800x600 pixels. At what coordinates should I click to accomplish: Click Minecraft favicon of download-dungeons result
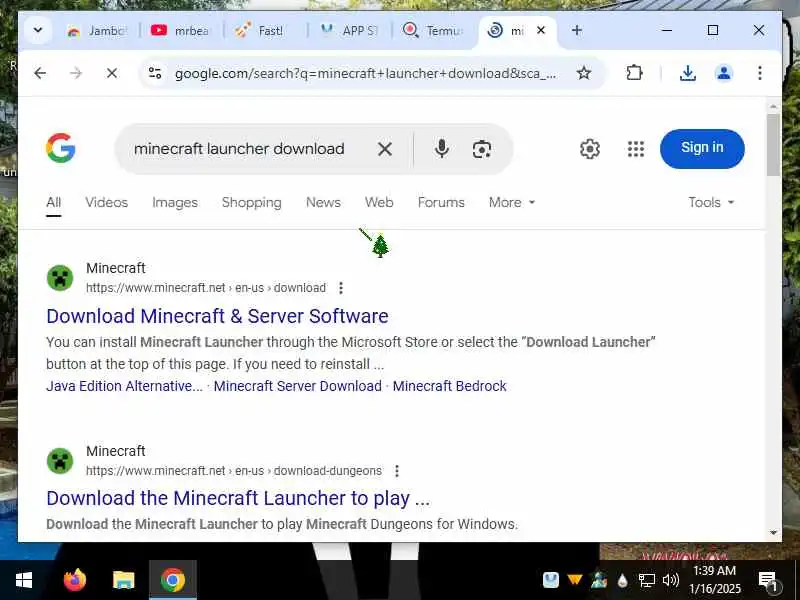(60, 461)
